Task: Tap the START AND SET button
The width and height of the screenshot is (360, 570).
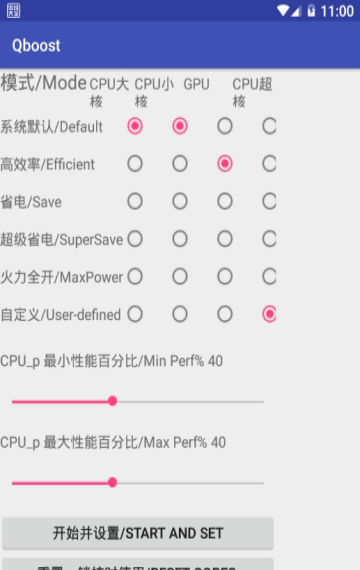Action: coord(138,533)
